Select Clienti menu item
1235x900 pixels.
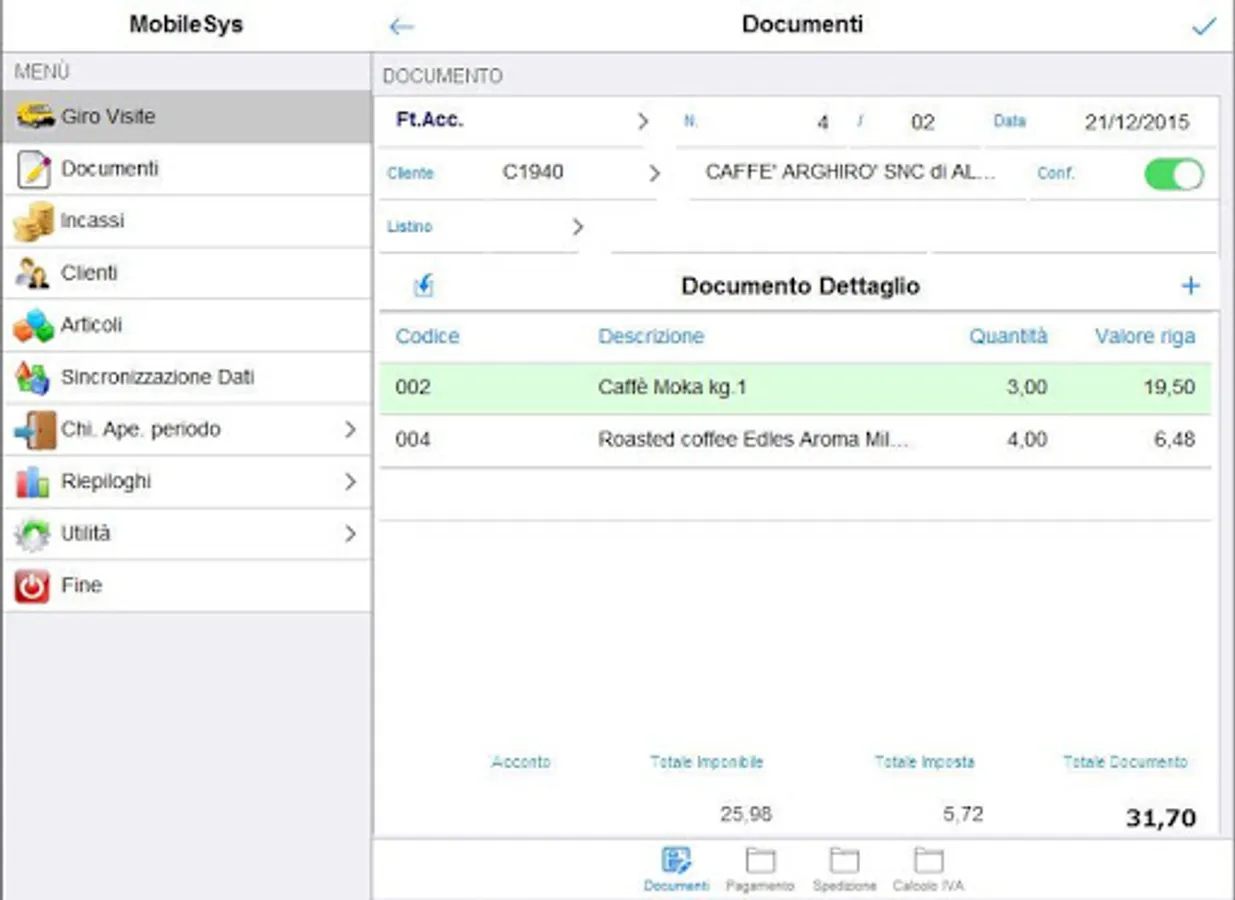click(x=187, y=273)
